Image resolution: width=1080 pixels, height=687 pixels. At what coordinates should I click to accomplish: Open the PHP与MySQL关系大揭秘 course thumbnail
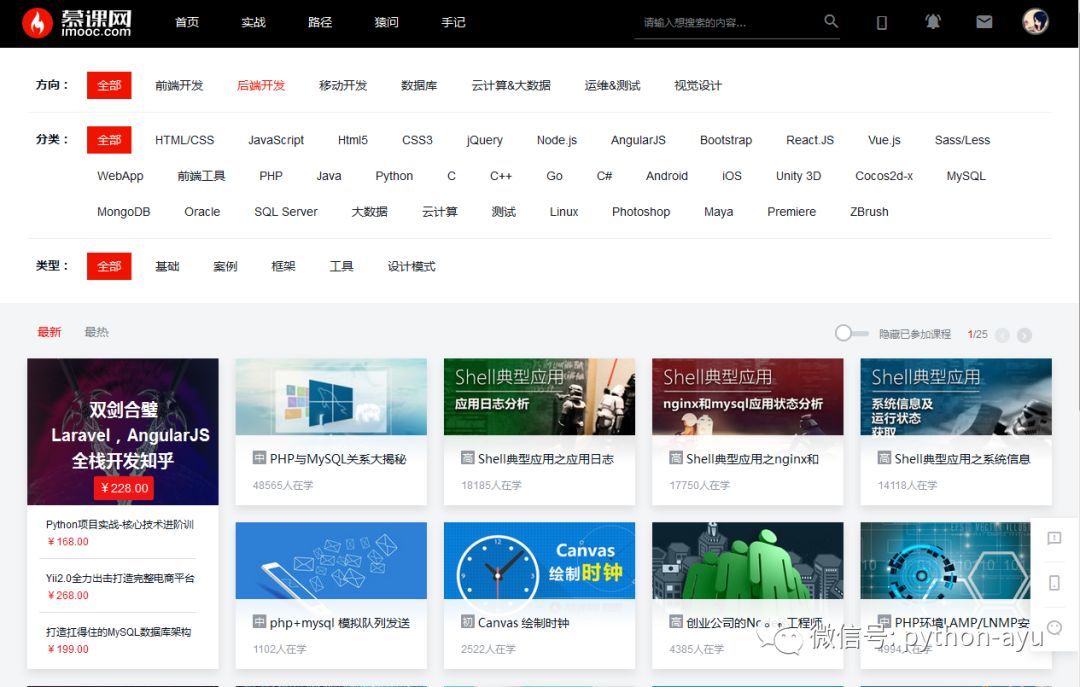pos(331,396)
